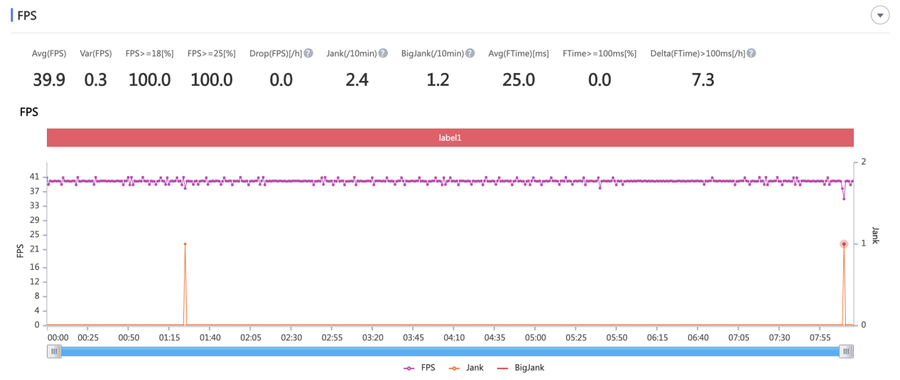Open help icon next to Jank(/10min)

(383, 53)
